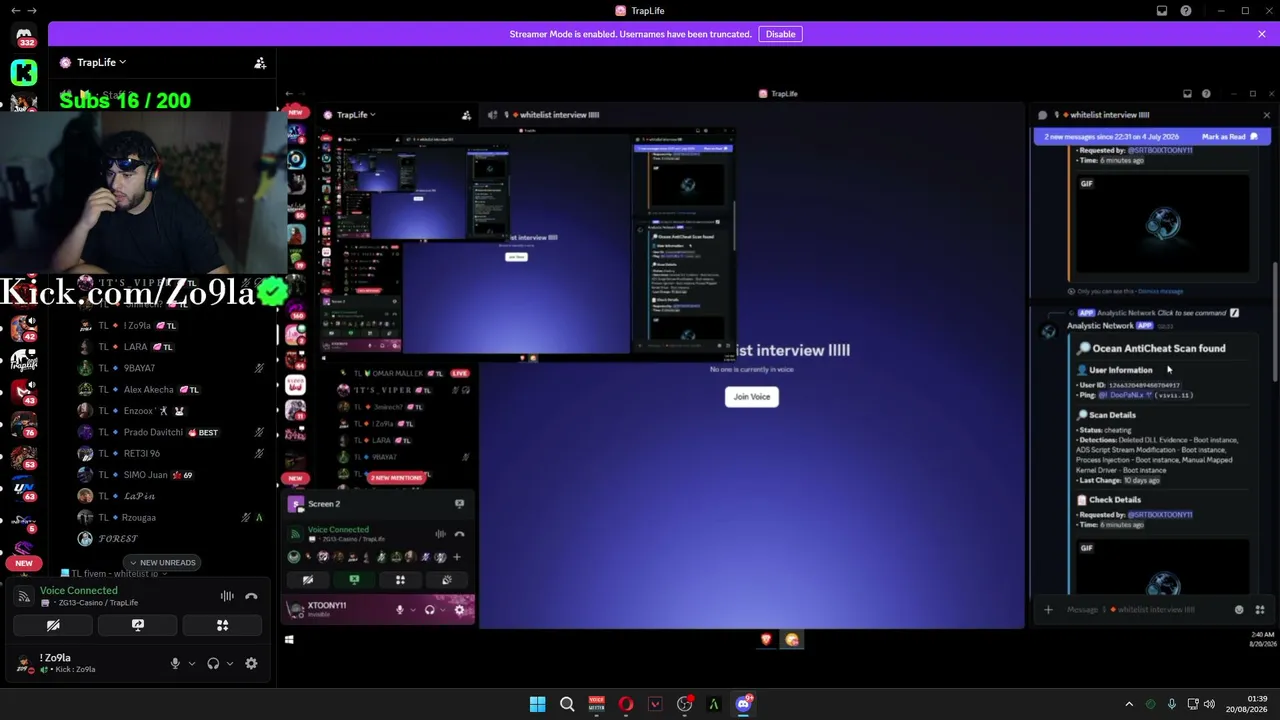This screenshot has height=720, width=1280.
Task: Open Opera browser from taskbar
Action: click(x=626, y=704)
